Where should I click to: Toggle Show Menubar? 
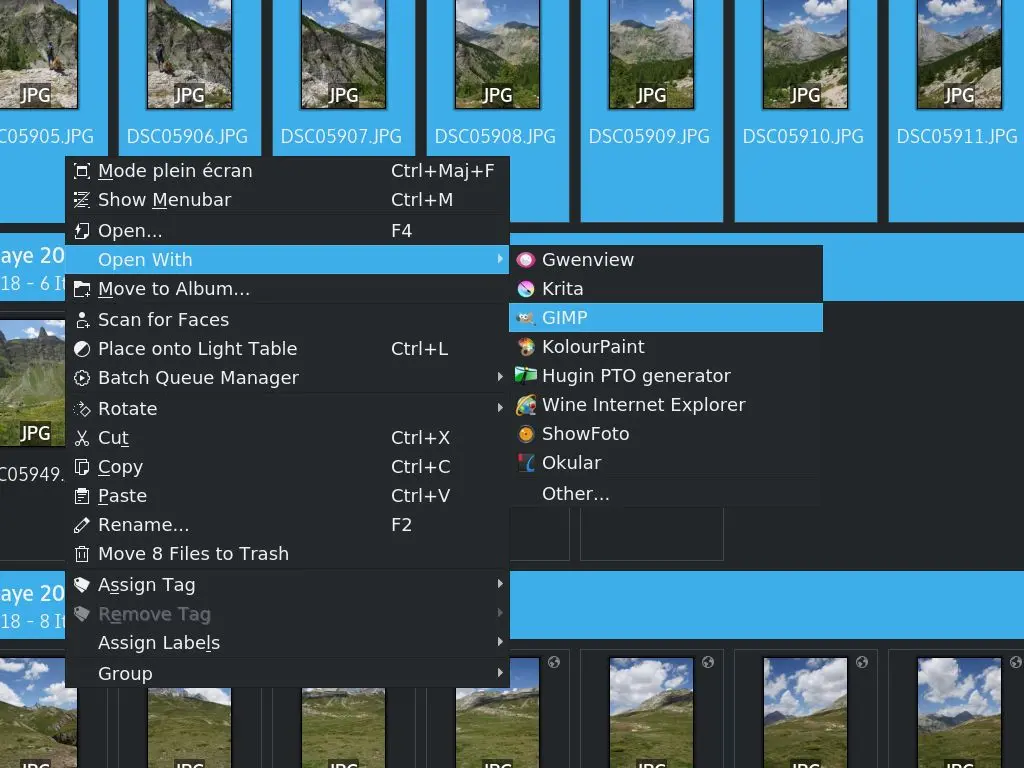pyautogui.click(x=163, y=200)
